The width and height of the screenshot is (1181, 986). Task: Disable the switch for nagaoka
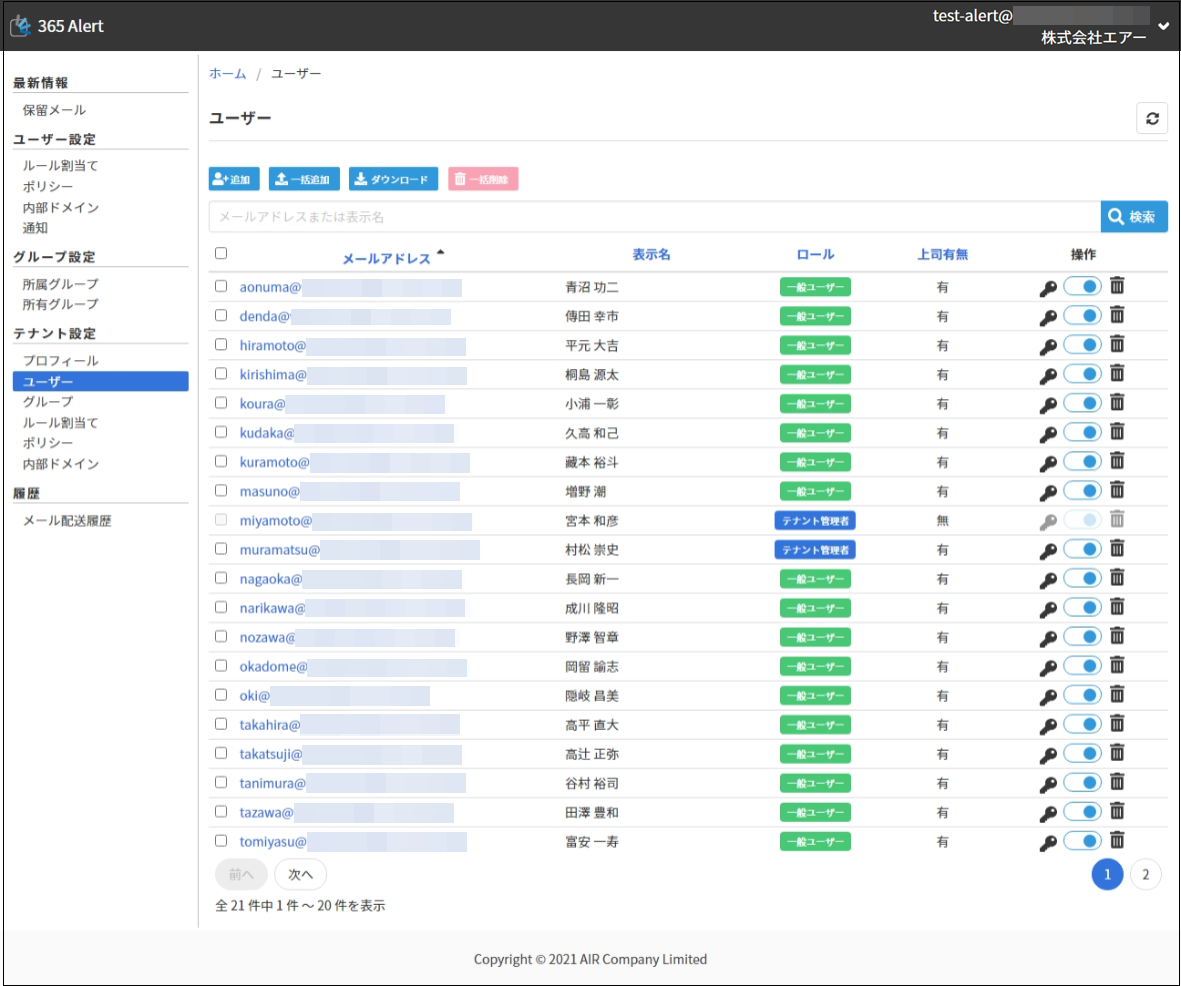click(x=1082, y=579)
